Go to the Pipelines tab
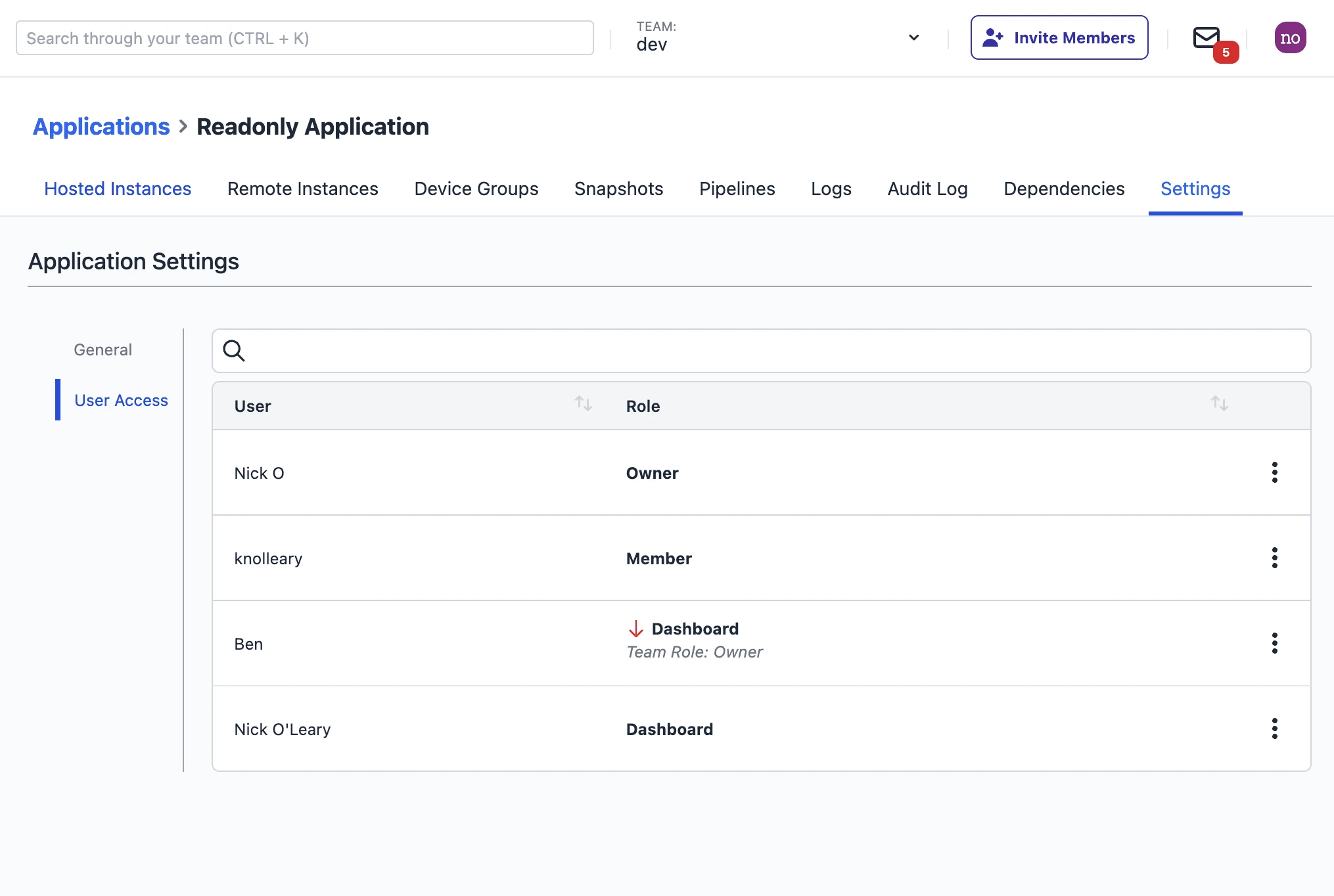 click(x=737, y=189)
